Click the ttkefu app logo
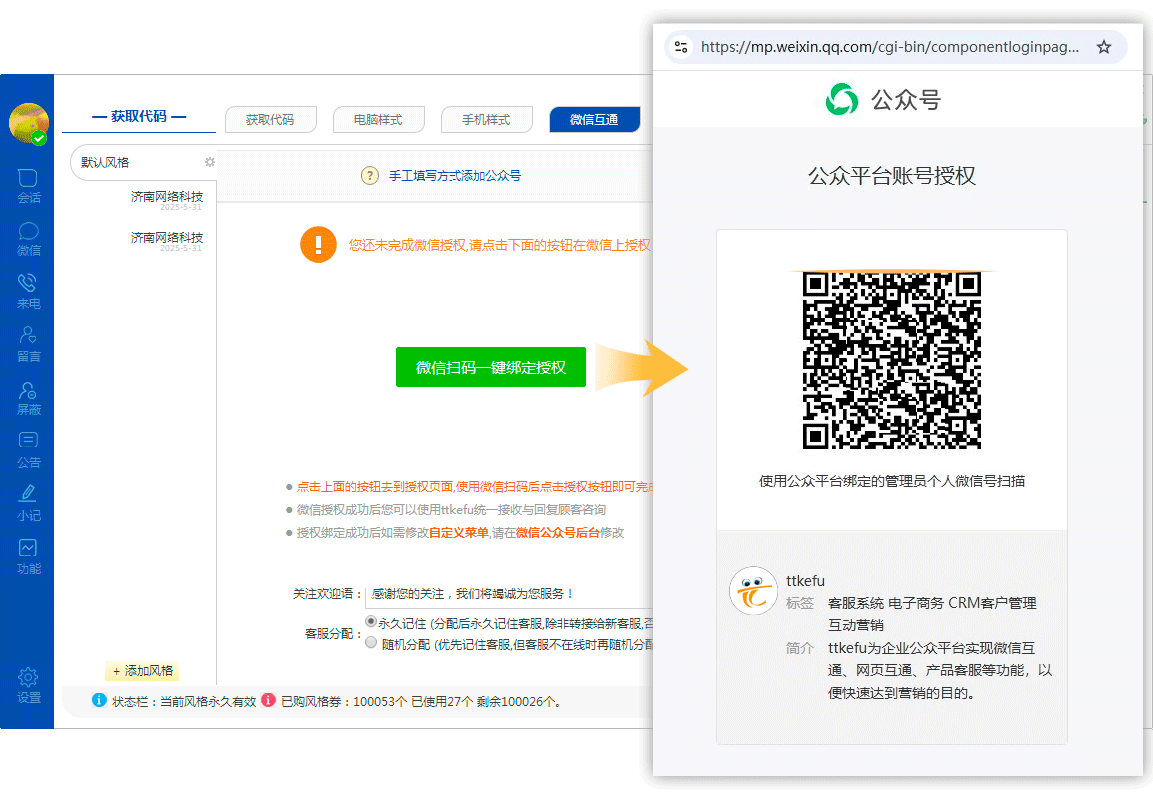Image resolution: width=1153 pixels, height=800 pixels. point(753,591)
